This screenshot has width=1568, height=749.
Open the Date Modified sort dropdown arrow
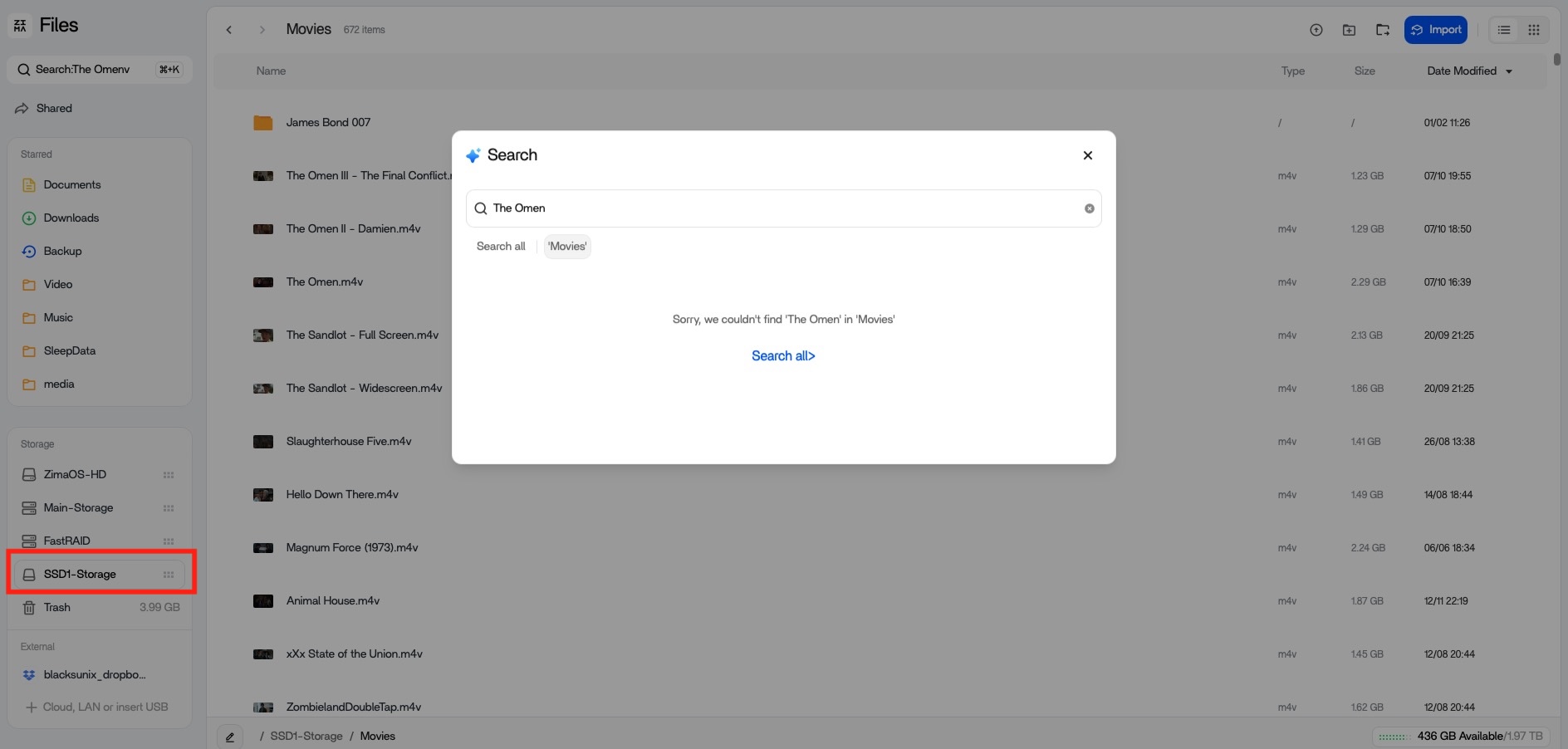1509,71
